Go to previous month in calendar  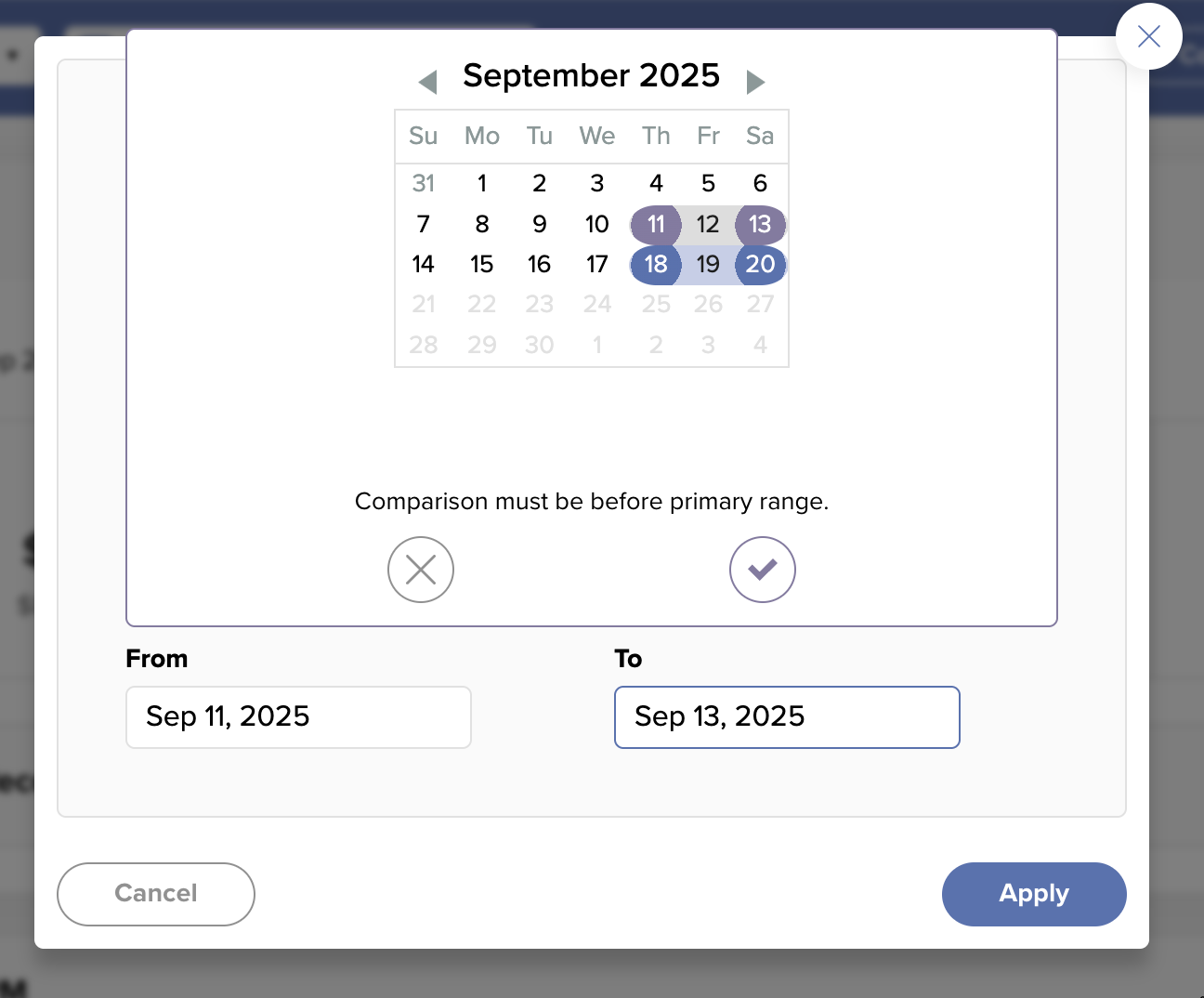tap(428, 82)
